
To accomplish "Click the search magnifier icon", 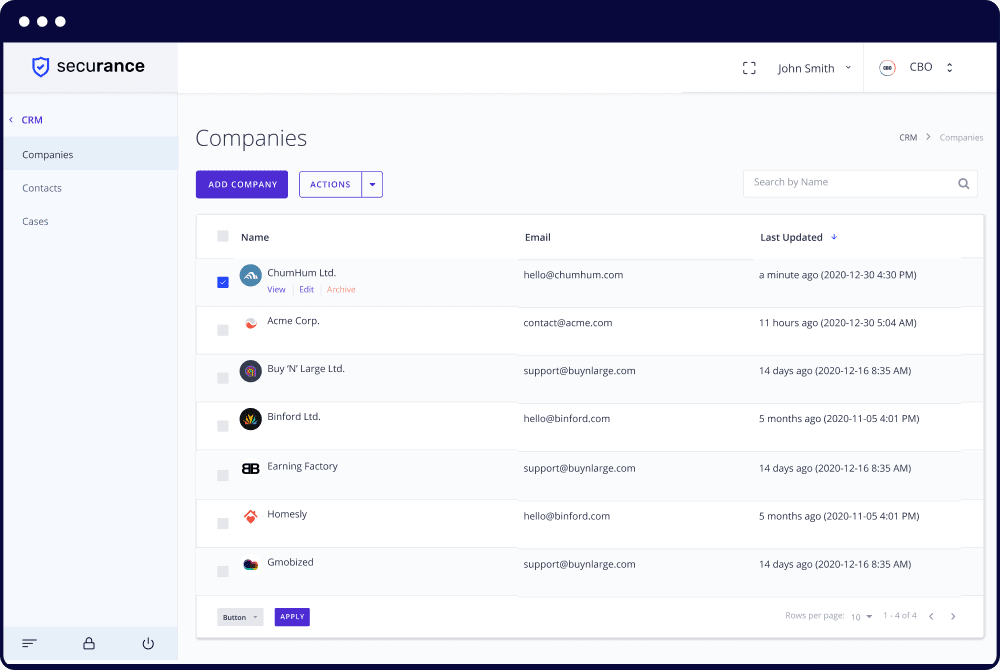I will pos(964,184).
